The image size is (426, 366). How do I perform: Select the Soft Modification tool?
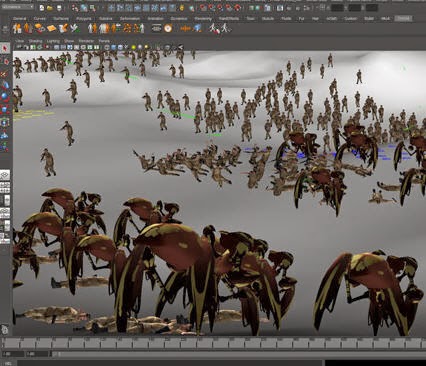pyautogui.click(x=5, y=134)
